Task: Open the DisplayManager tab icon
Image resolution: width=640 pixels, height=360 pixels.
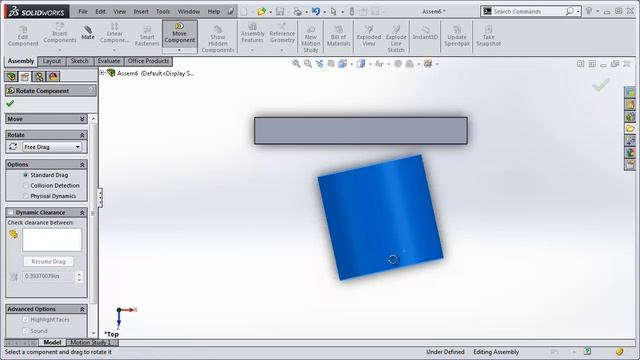Action: [x=53, y=76]
